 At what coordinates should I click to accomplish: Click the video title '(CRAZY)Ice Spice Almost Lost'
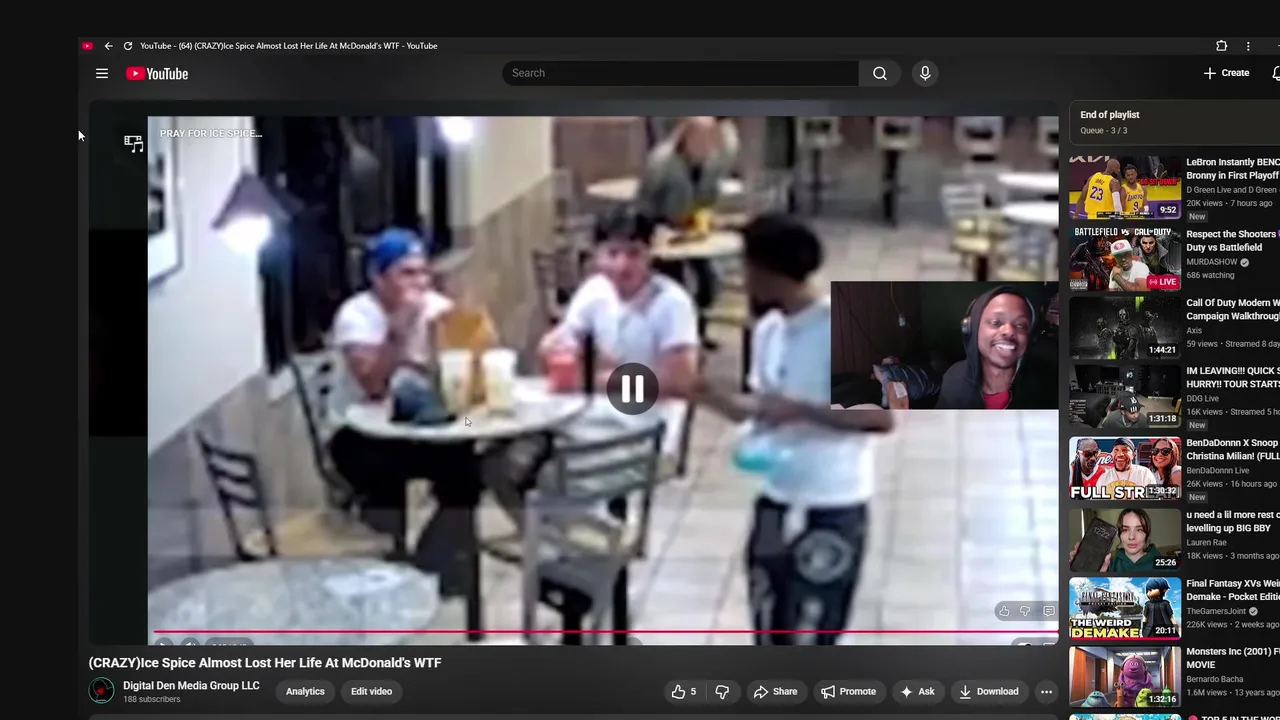[265, 662]
